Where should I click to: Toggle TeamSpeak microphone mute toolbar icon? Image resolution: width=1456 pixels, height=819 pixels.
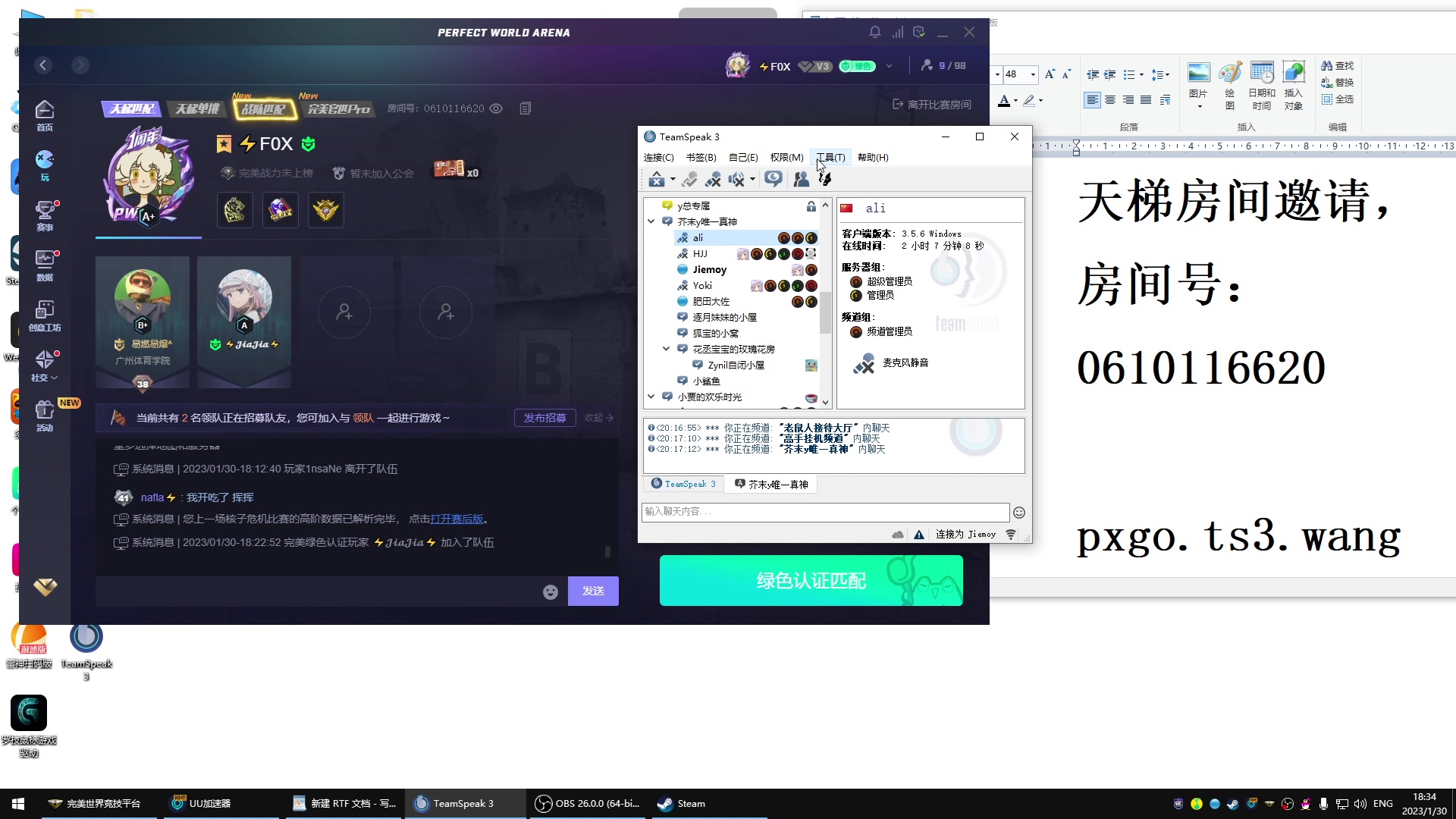click(713, 179)
